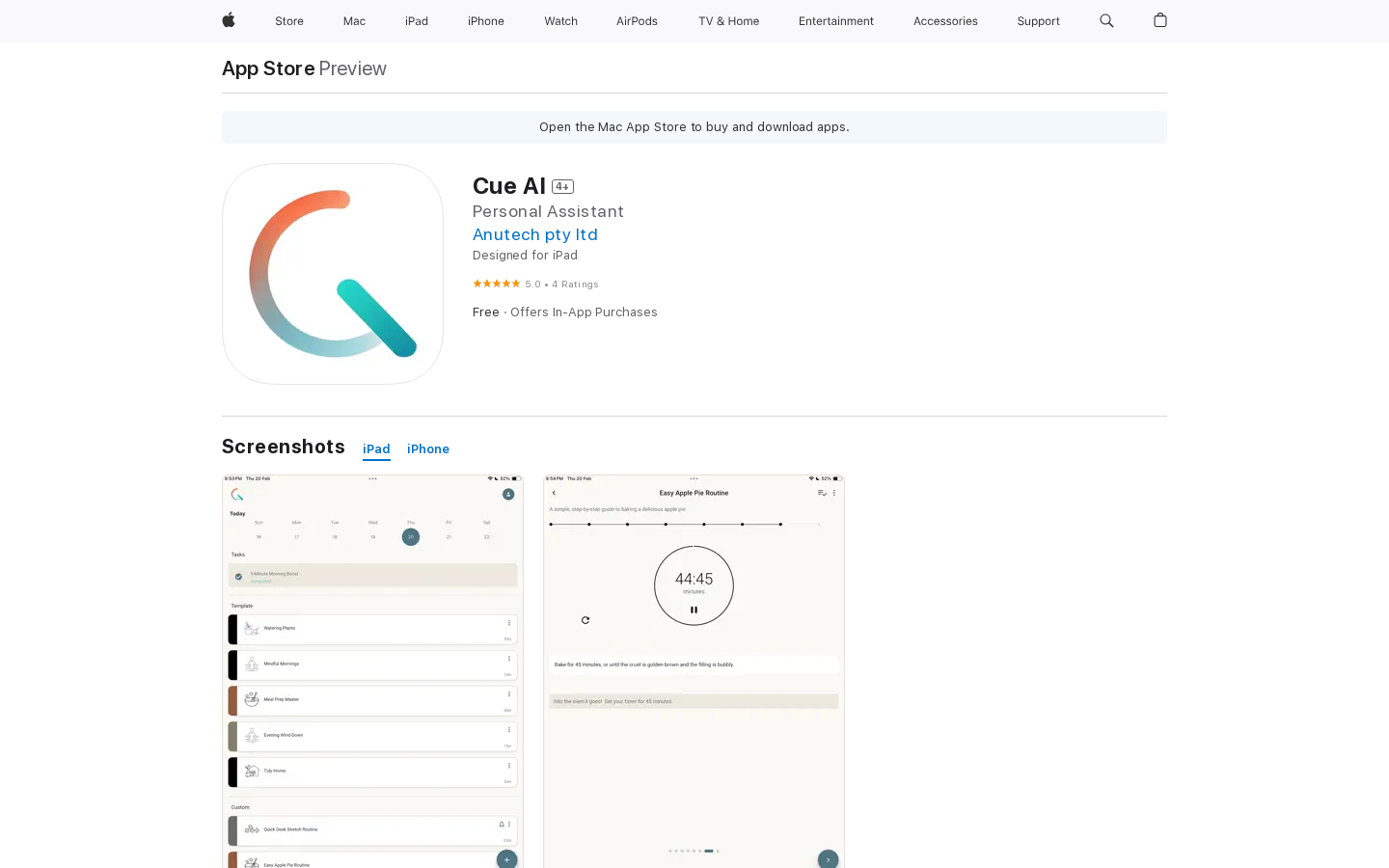Open iPad menu in top navigation bar
The width and height of the screenshot is (1389, 868).
[x=417, y=21]
